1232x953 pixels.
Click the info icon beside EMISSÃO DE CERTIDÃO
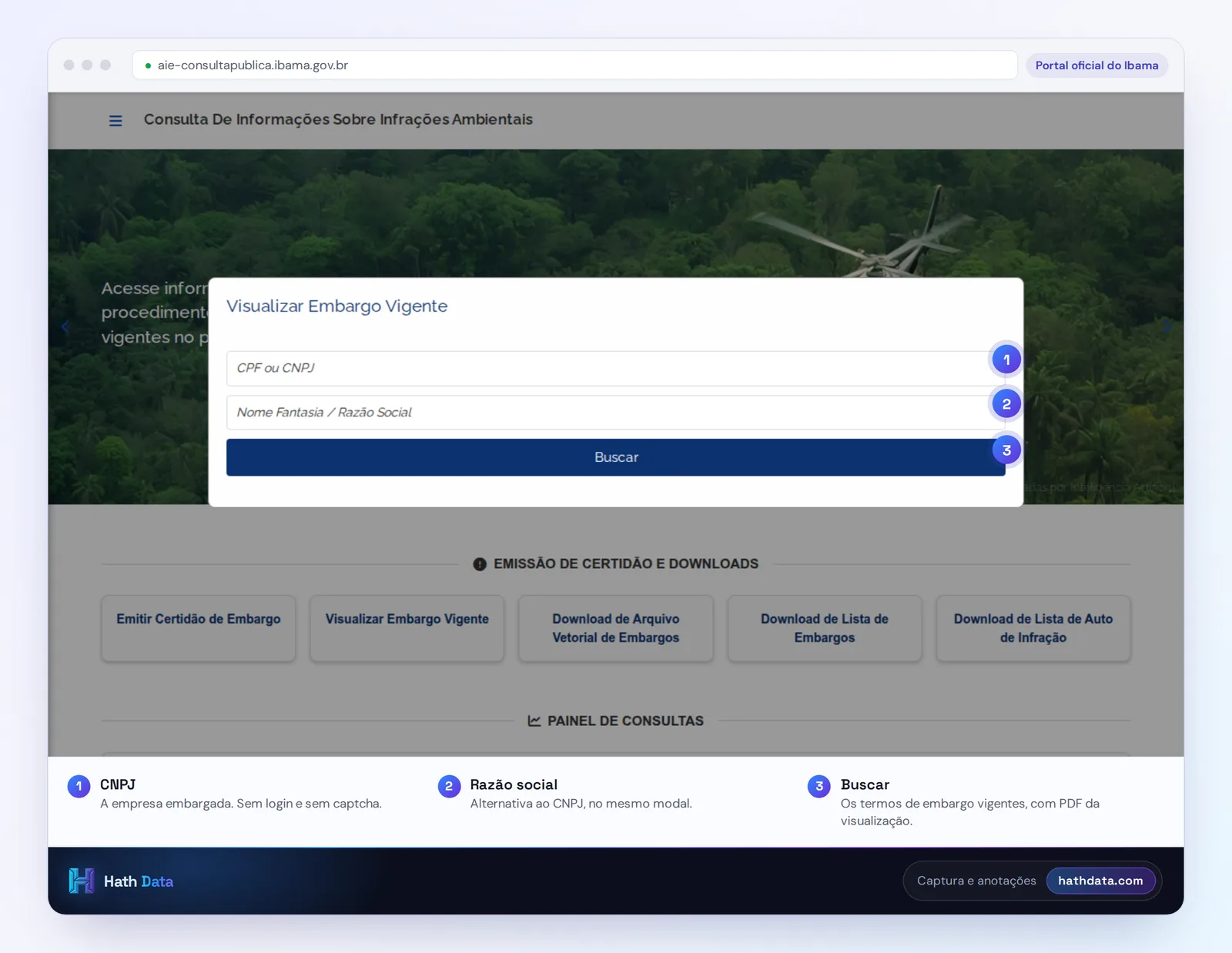point(480,564)
